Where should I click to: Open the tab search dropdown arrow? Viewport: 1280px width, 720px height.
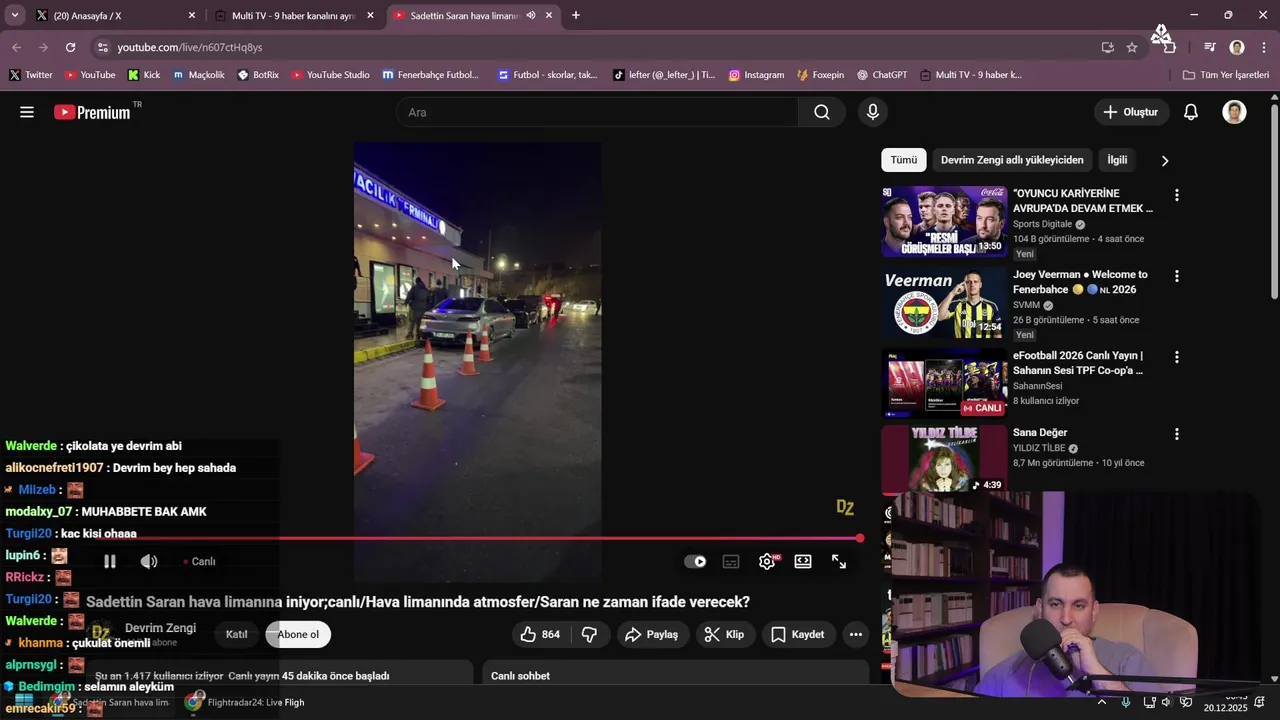(x=14, y=16)
